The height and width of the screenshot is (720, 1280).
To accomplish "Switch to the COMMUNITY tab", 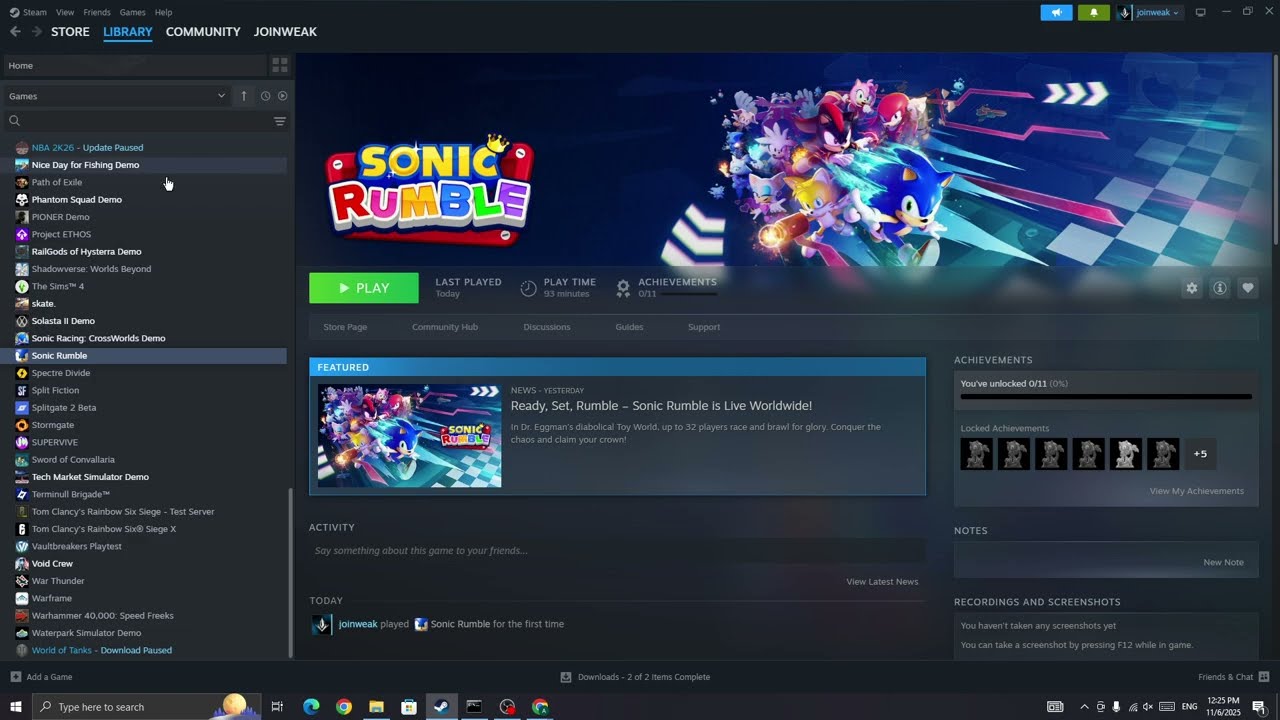I will tap(203, 32).
